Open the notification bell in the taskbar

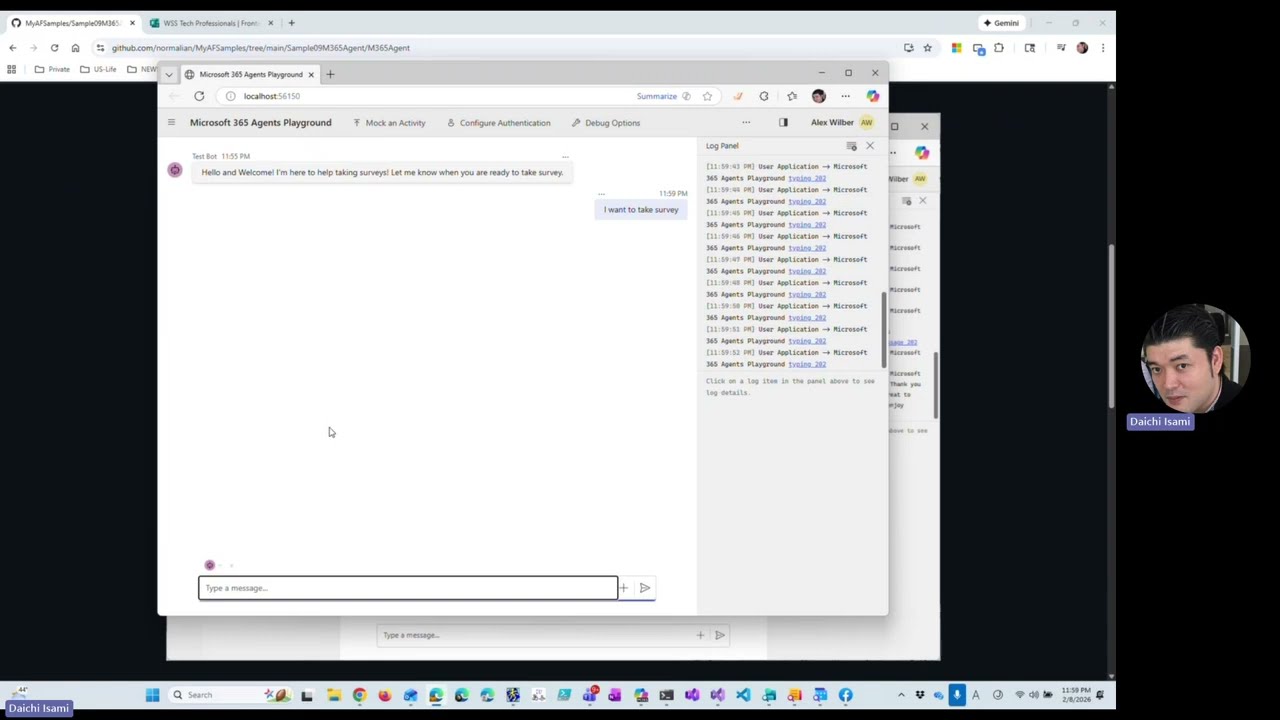click(1100, 695)
